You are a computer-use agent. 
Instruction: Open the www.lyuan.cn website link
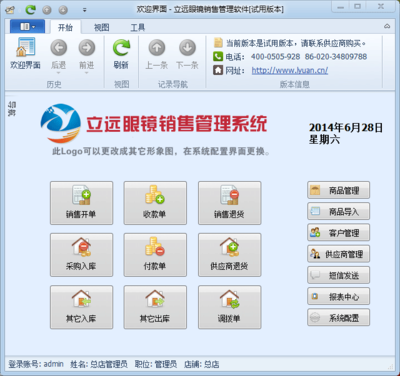tap(290, 71)
